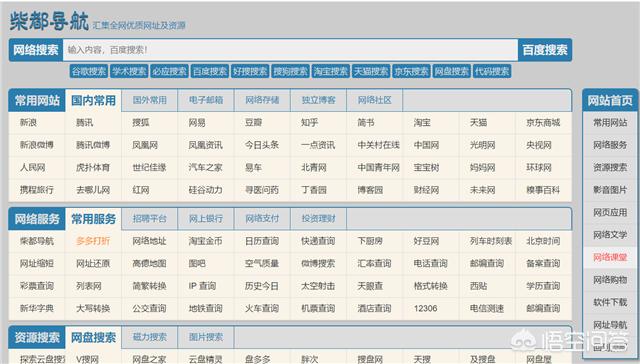Open the 携程旅行 link
The image size is (640, 364).
(x=36, y=190)
